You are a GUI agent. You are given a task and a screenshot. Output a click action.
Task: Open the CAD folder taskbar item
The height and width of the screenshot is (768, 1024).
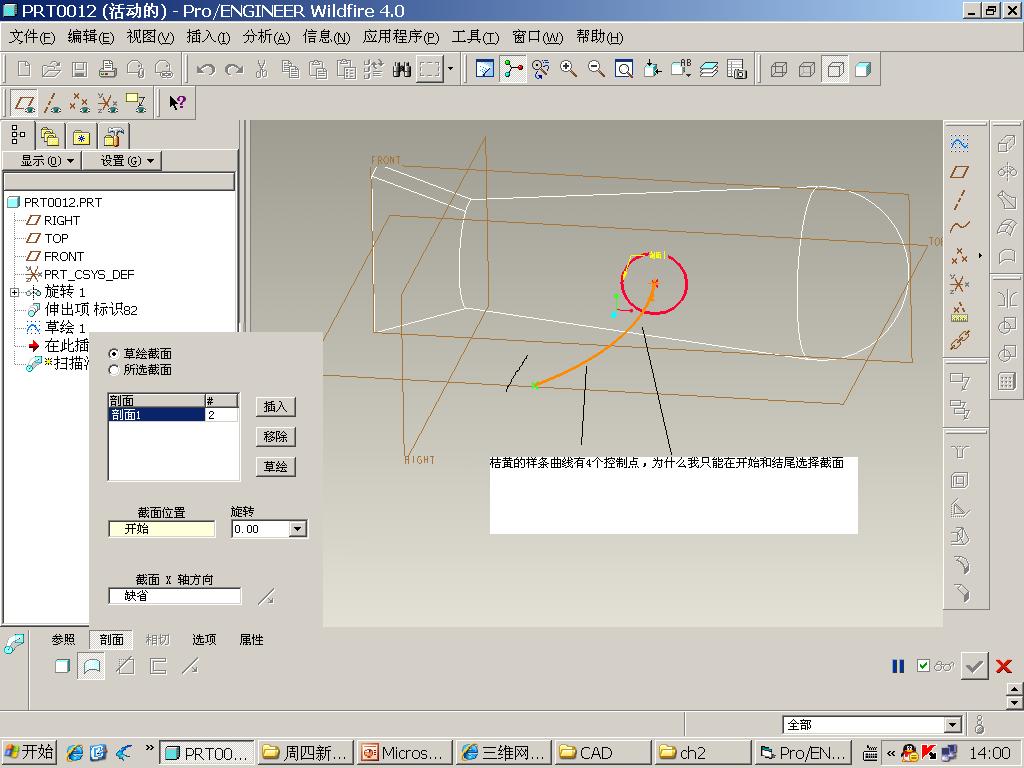603,753
